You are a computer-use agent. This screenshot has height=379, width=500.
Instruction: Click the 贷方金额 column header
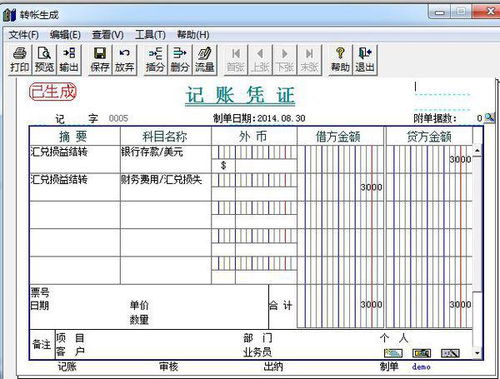429,136
